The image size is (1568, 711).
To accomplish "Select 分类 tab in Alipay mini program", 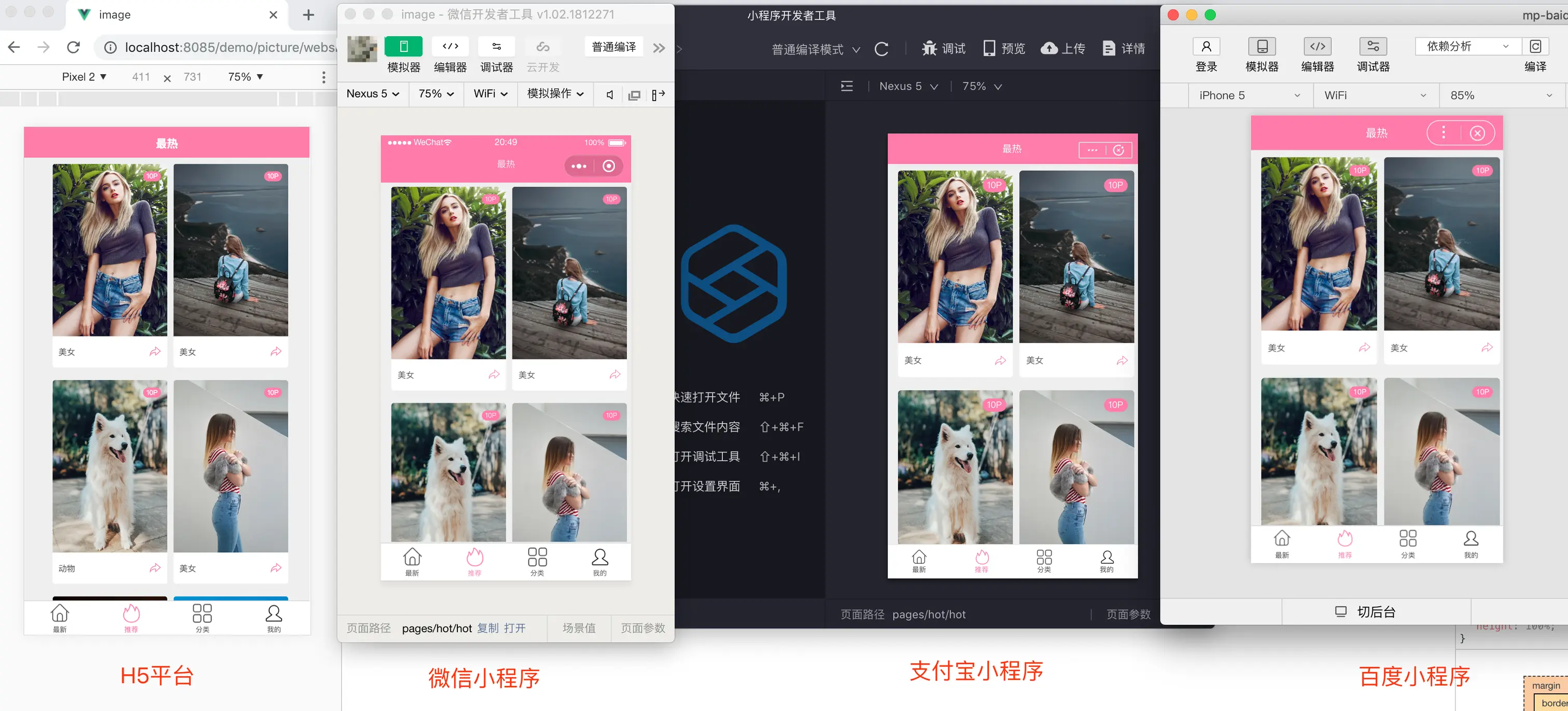I will (1044, 561).
